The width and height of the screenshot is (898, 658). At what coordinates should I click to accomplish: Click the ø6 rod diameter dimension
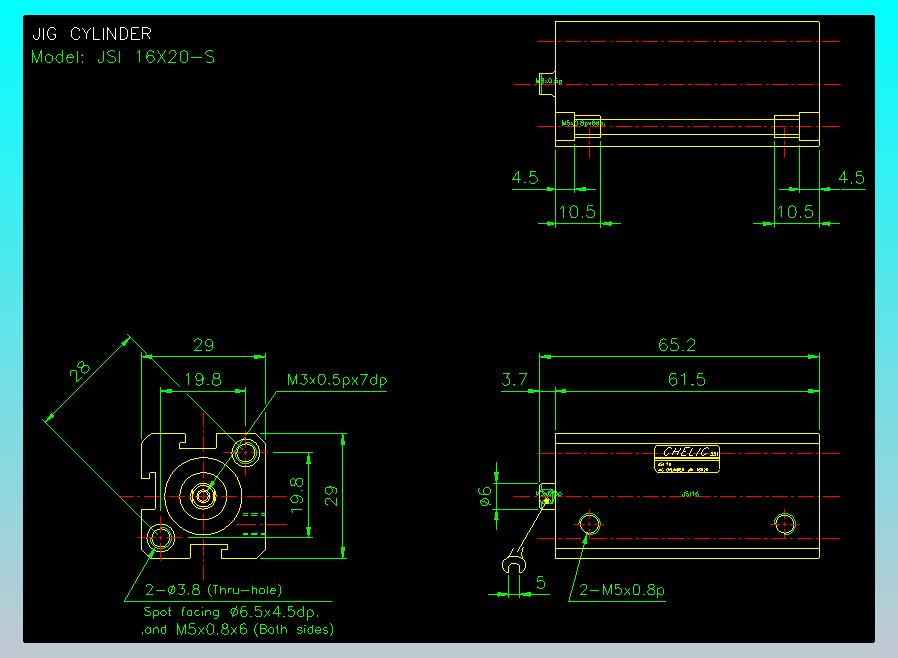coord(484,496)
